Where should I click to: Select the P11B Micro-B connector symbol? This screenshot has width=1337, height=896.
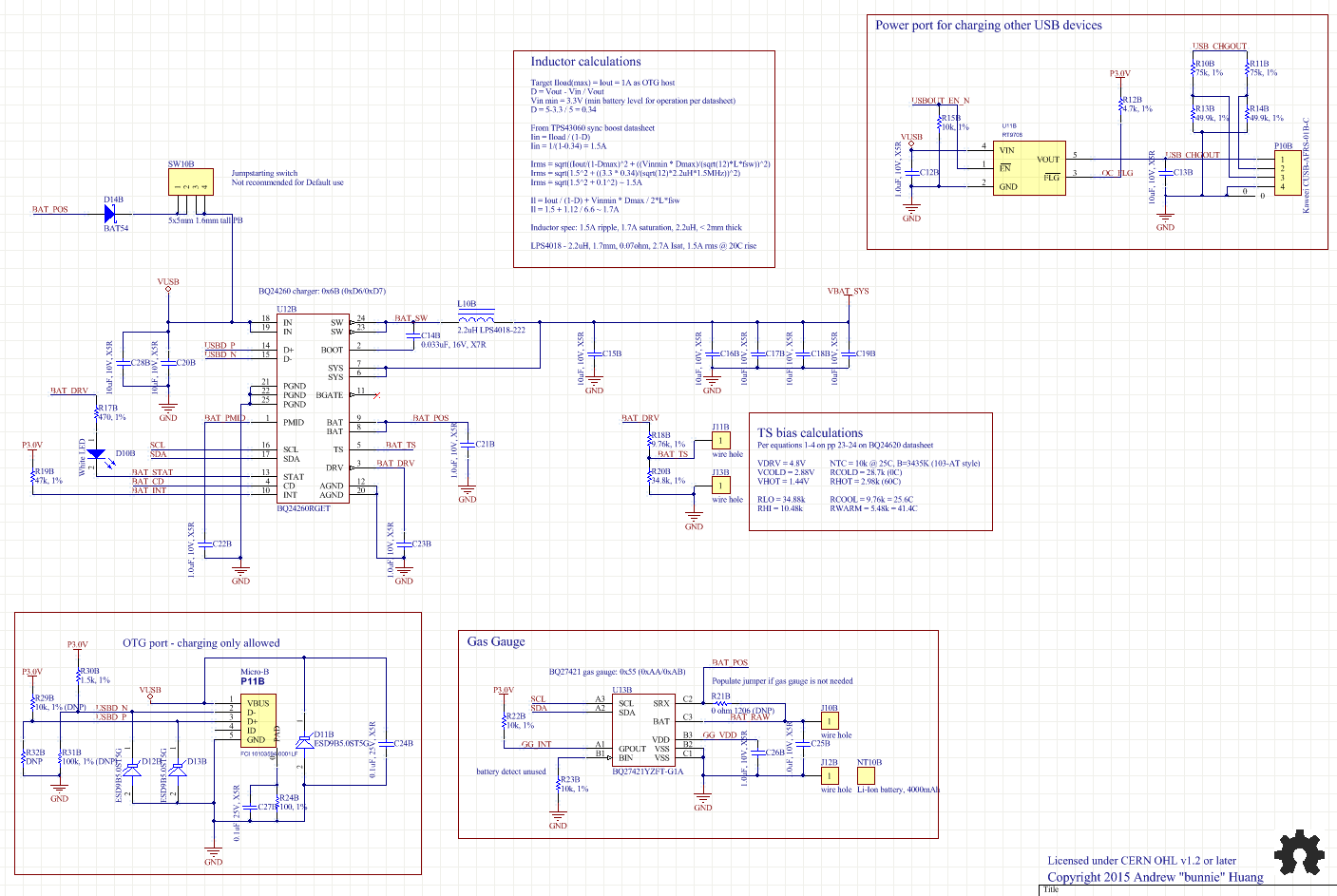coord(257,721)
